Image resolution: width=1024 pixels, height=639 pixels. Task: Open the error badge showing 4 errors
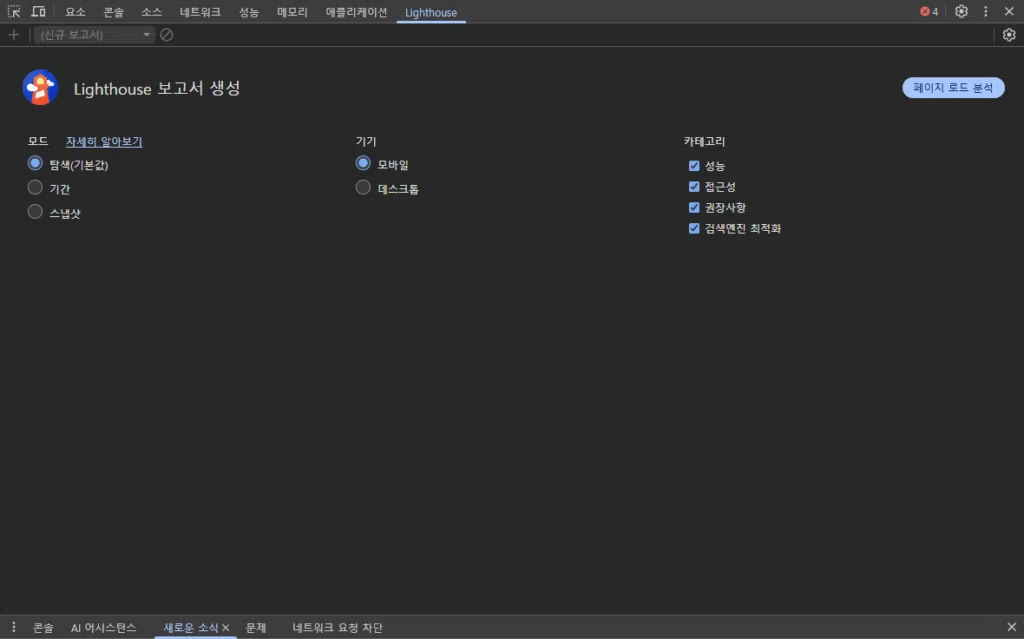coord(929,11)
